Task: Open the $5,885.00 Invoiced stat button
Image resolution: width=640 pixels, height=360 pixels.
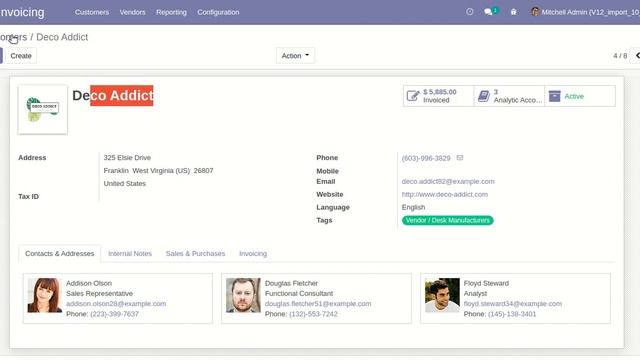Action: click(438, 96)
